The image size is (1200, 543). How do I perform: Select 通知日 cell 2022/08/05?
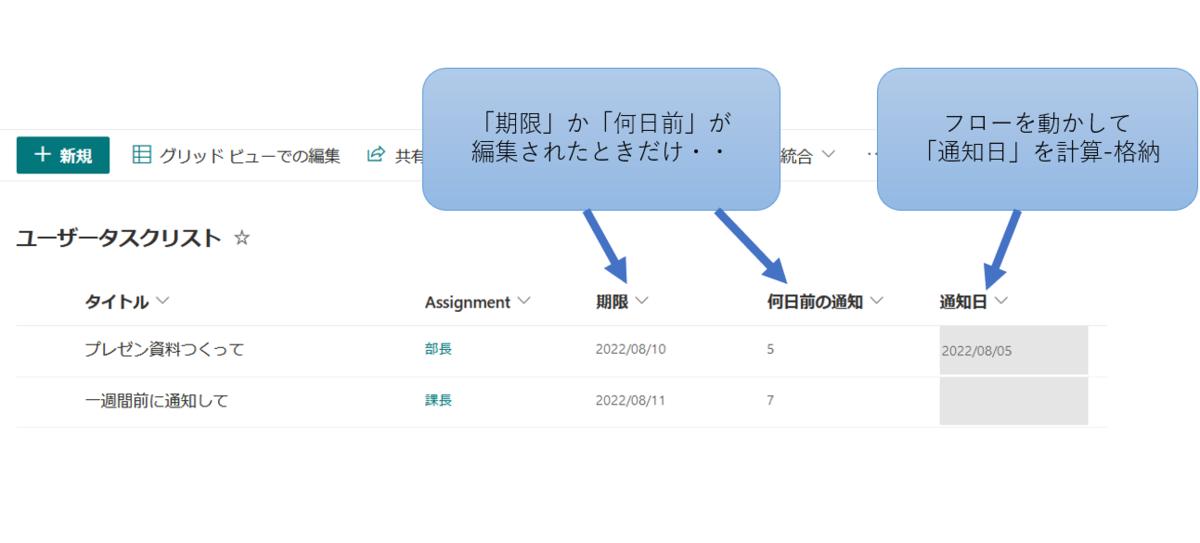pyautogui.click(x=1013, y=351)
